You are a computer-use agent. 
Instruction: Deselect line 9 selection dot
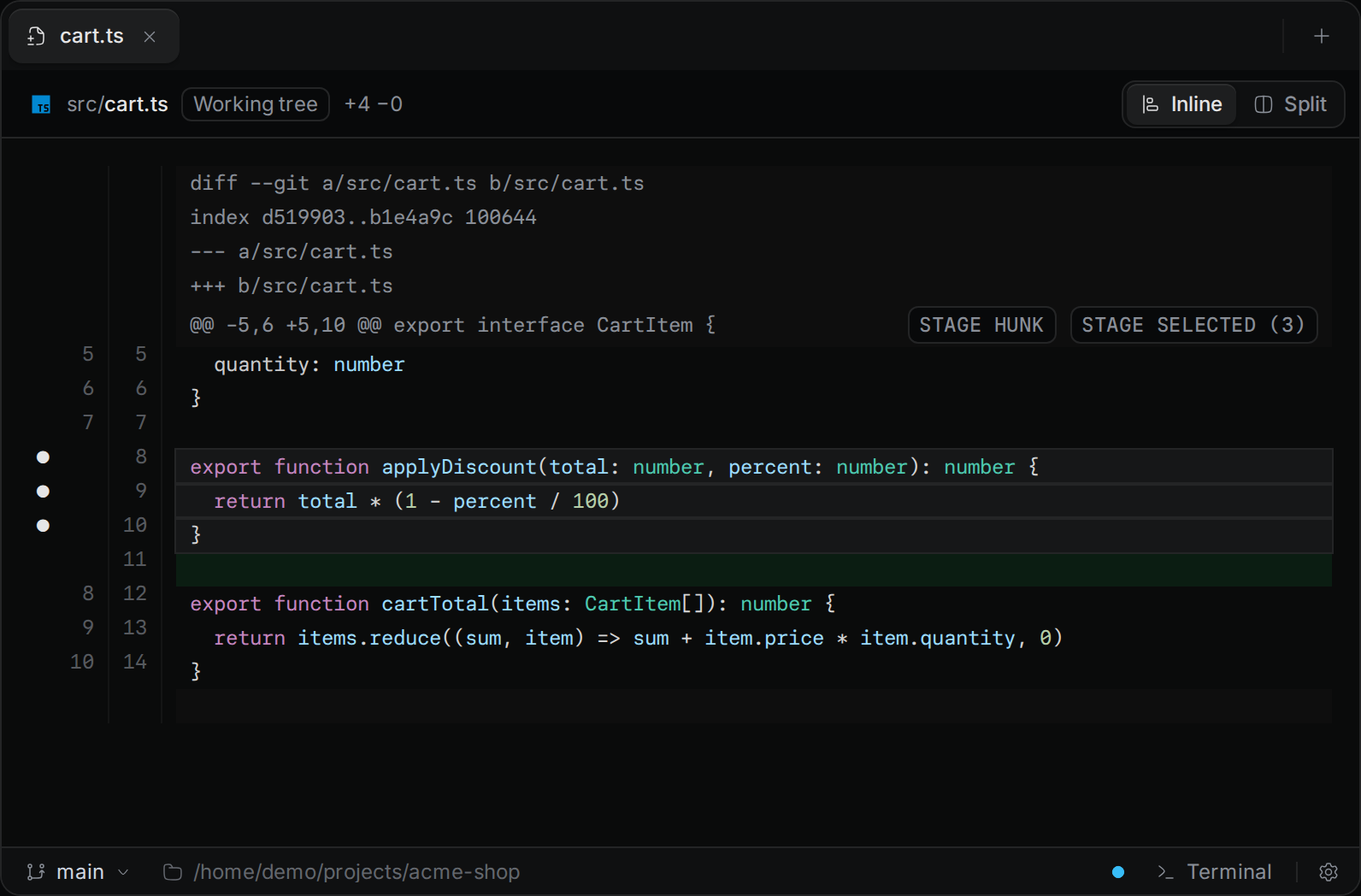pos(43,492)
